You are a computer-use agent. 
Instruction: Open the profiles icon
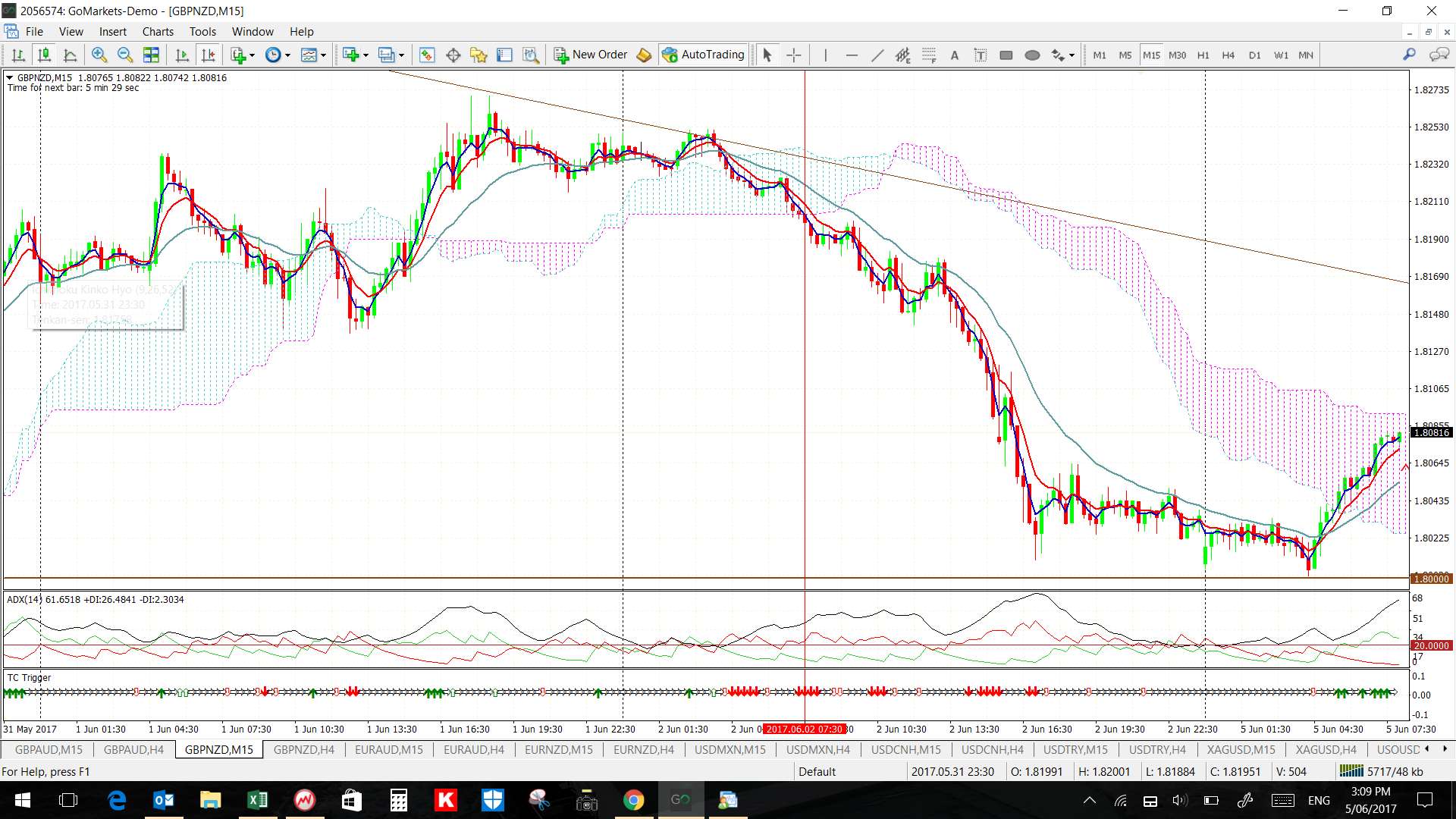387,55
